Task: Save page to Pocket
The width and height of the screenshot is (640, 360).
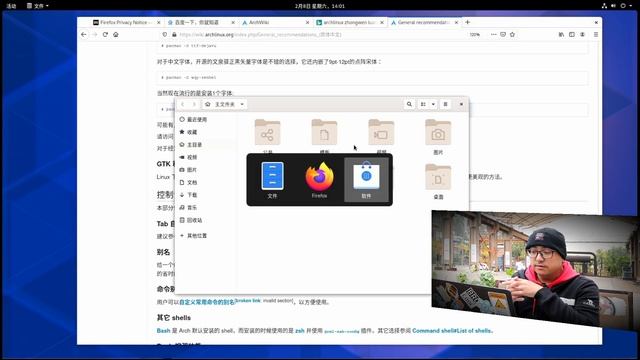Action: (x=503, y=35)
